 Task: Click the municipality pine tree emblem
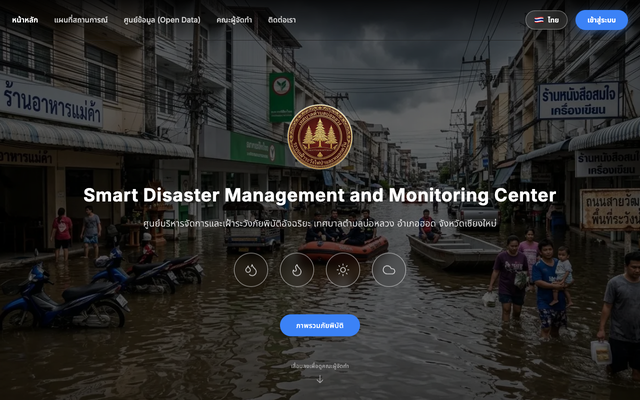pyautogui.click(x=320, y=137)
